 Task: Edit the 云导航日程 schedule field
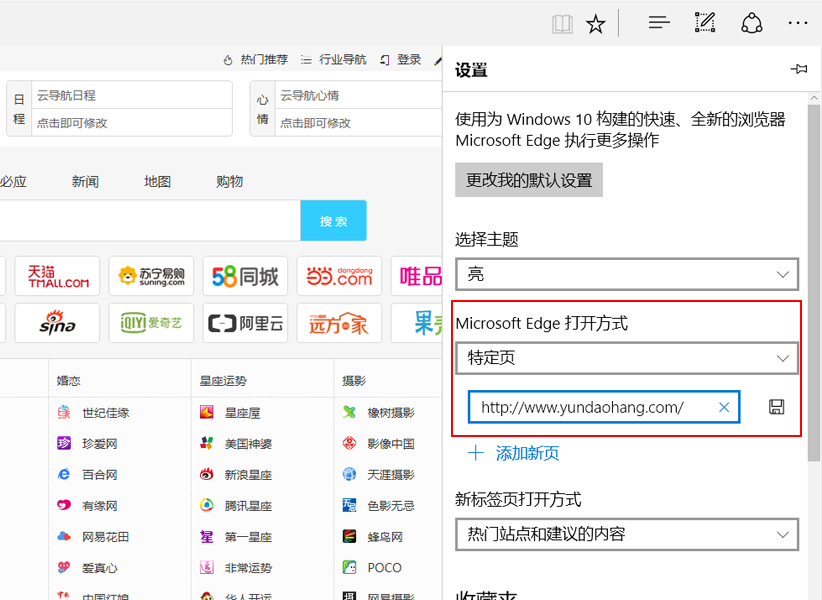click(132, 95)
